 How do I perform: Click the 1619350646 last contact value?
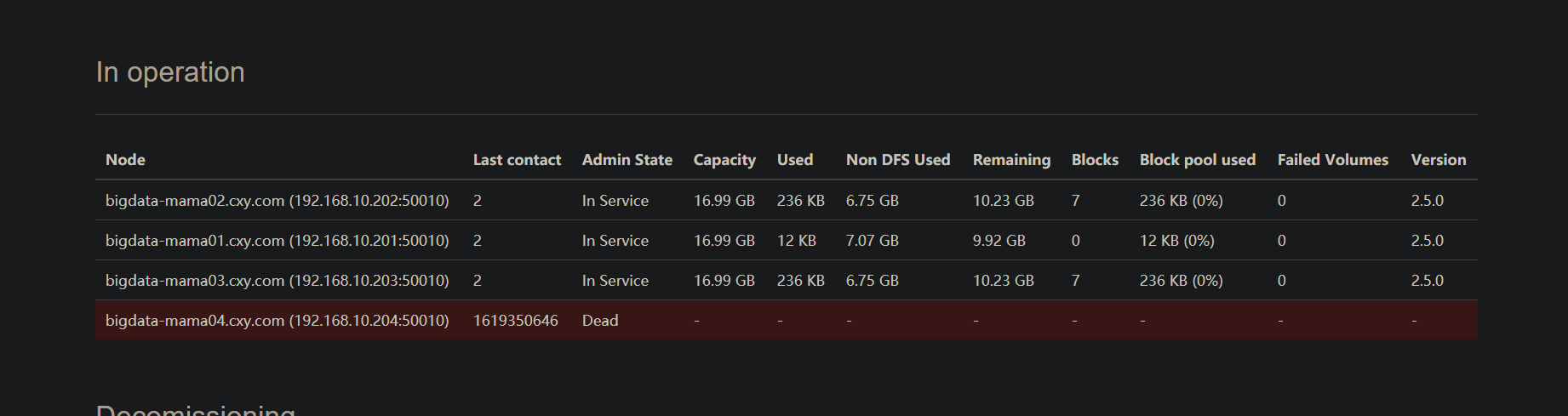(x=515, y=321)
